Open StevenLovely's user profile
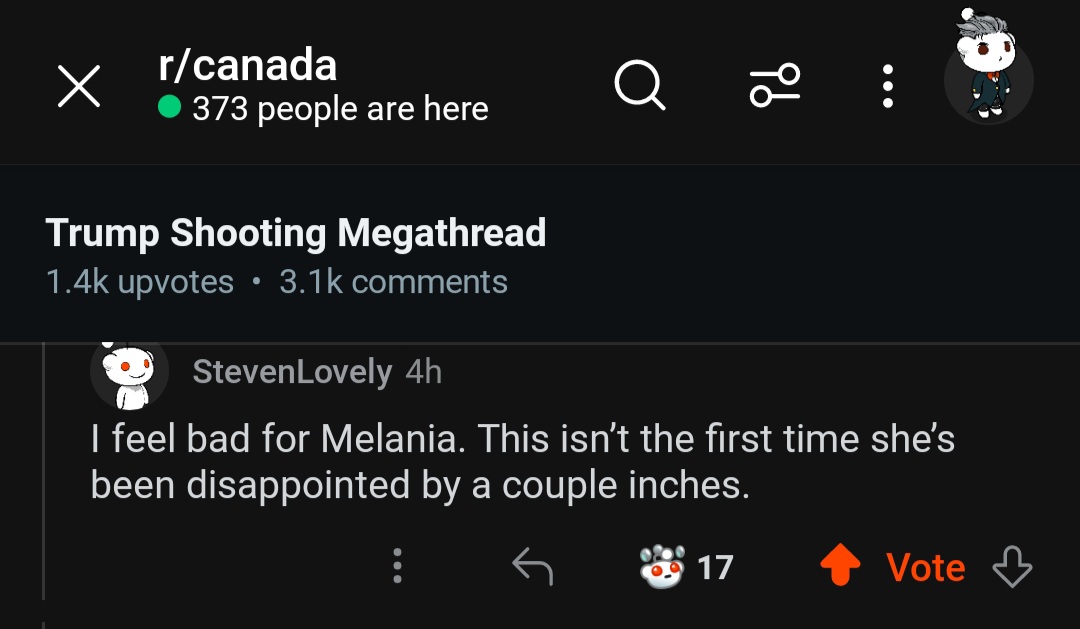Image resolution: width=1080 pixels, height=629 pixels. [292, 372]
